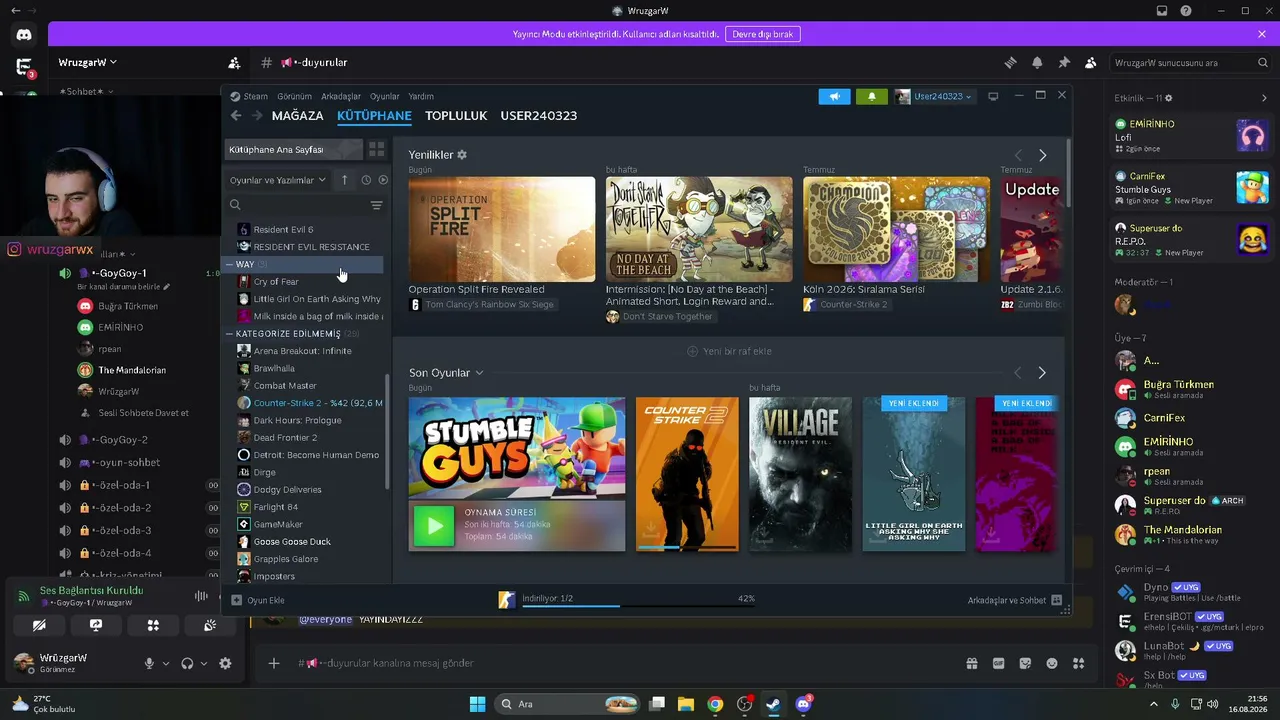The width and height of the screenshot is (1280, 720).
Task: Show pinned messages in Discord channel
Action: 1064,62
